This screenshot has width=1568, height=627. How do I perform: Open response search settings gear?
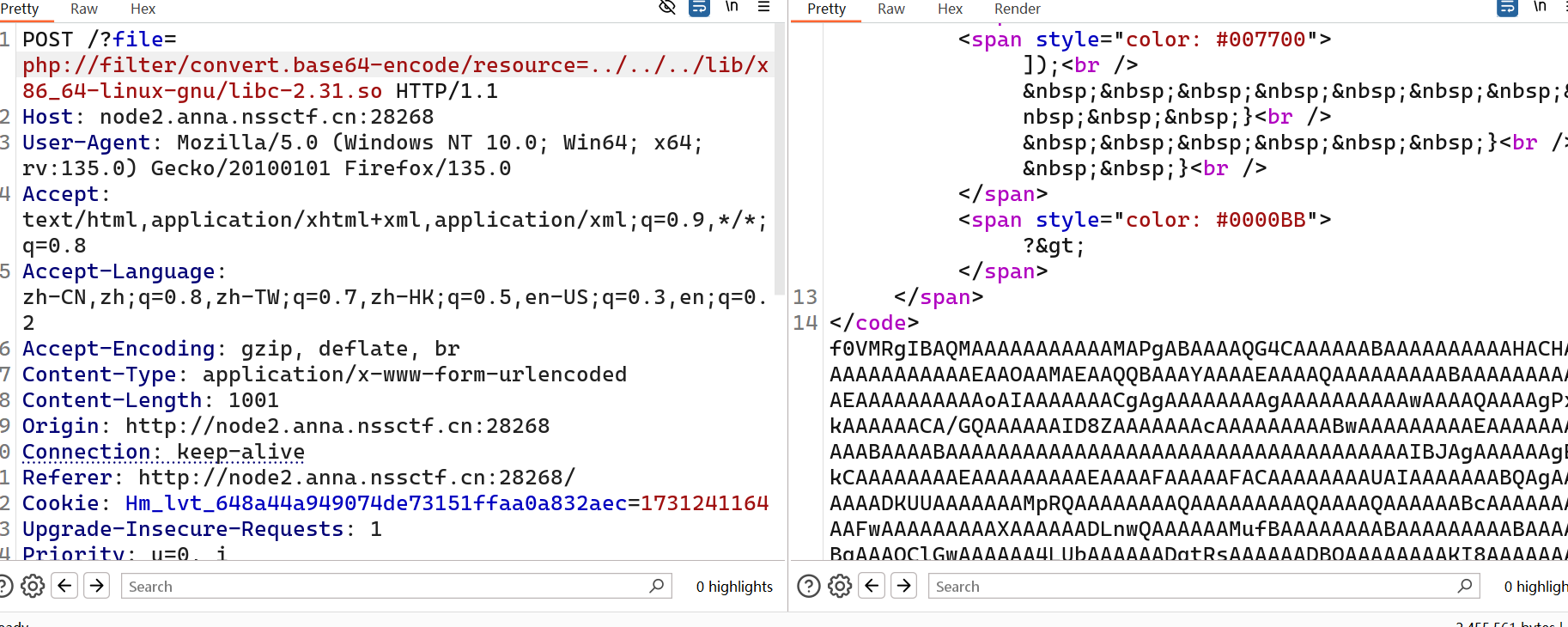click(840, 586)
